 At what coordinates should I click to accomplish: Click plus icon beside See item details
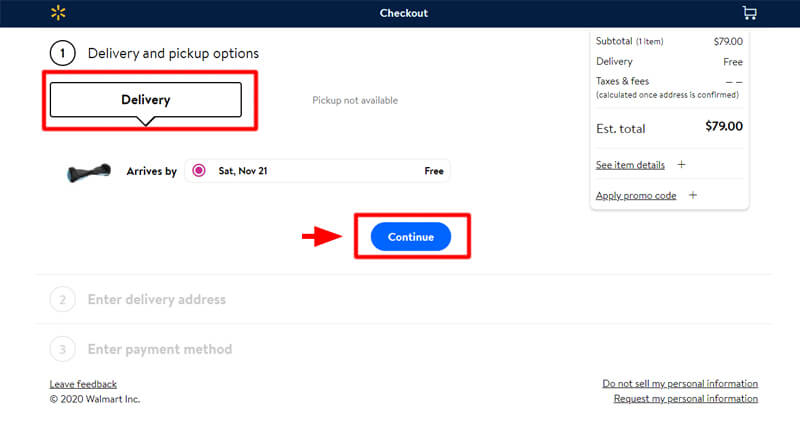(681, 164)
